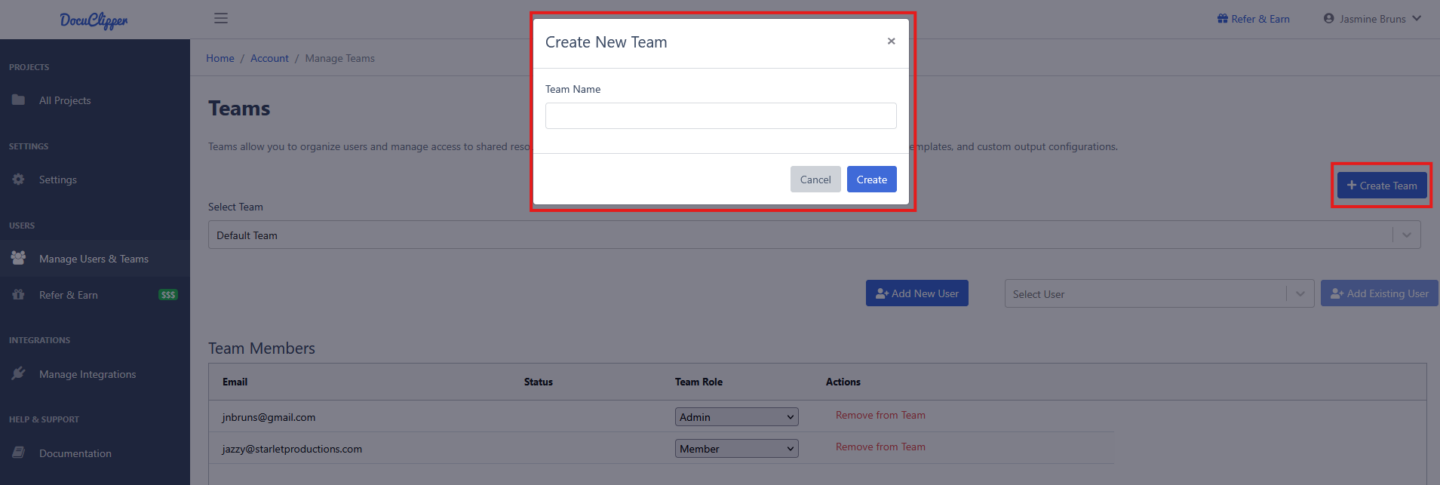The image size is (1440, 485).
Task: Open the Jasmine Bruns account menu
Action: [x=1372, y=18]
